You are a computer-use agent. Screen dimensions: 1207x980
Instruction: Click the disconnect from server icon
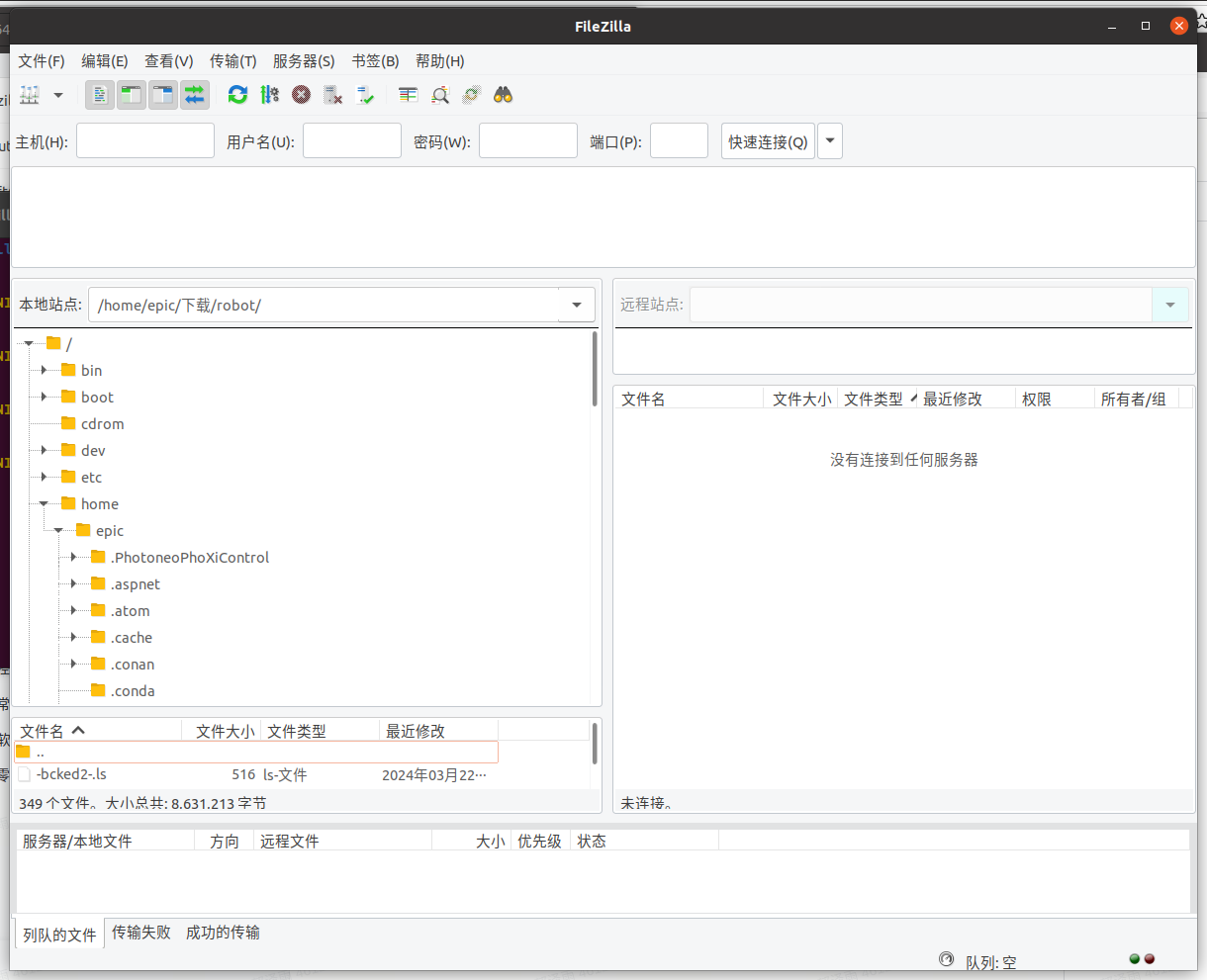point(333,95)
